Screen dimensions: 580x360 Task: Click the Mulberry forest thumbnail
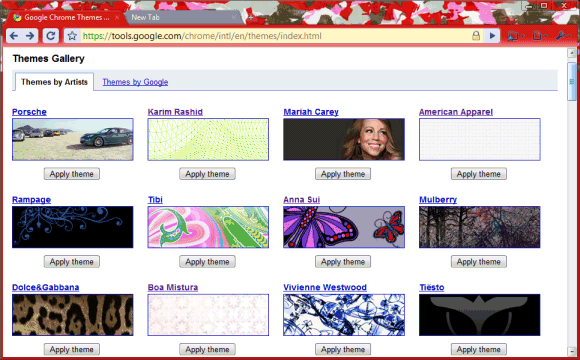[x=480, y=227]
